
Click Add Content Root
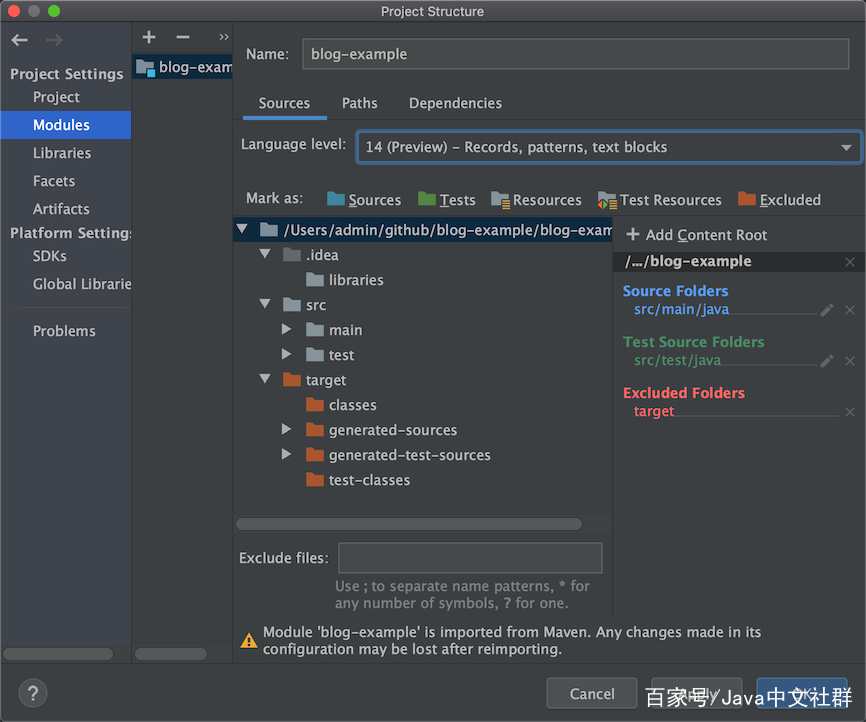(x=696, y=235)
